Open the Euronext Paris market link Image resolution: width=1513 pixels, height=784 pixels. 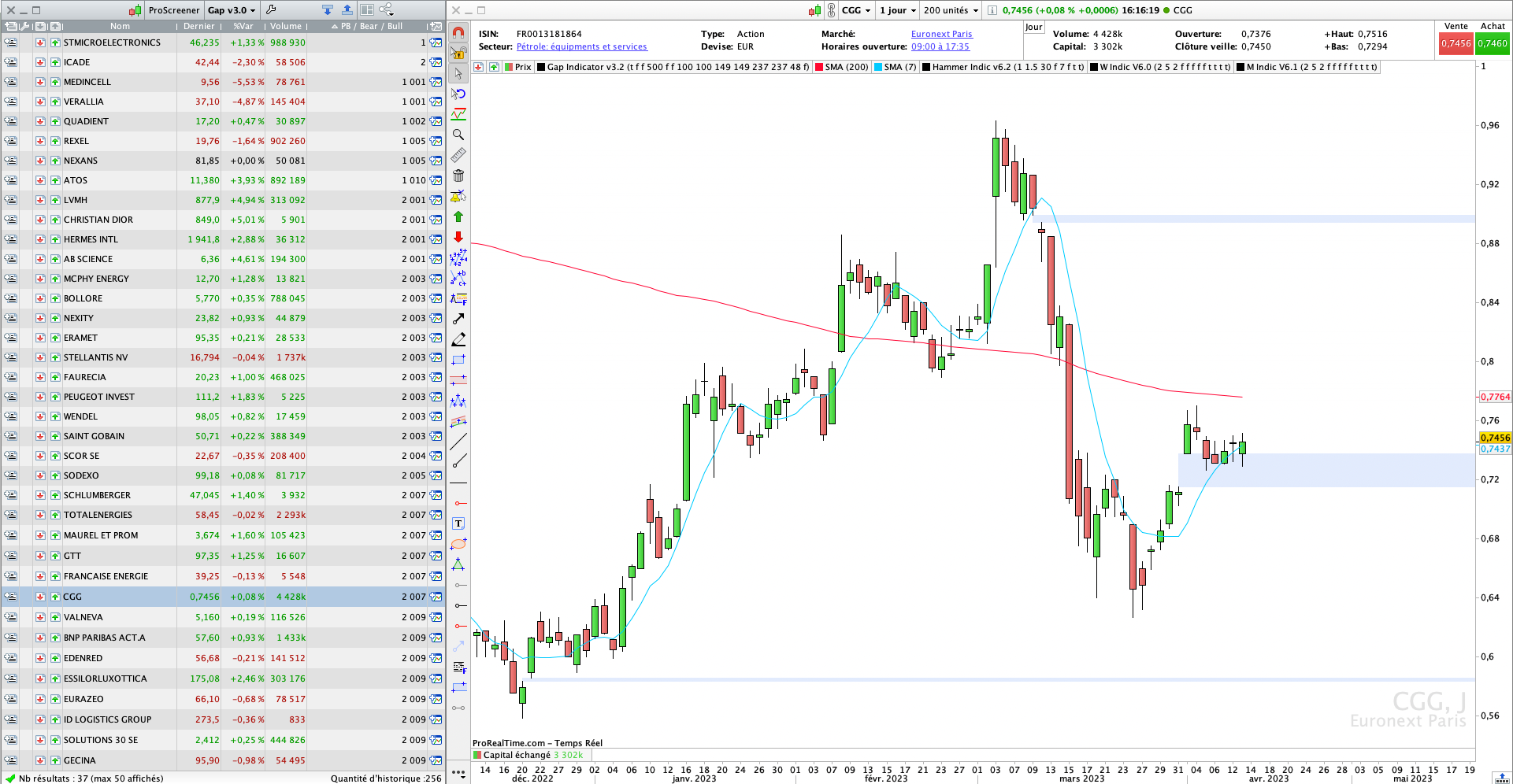click(942, 34)
